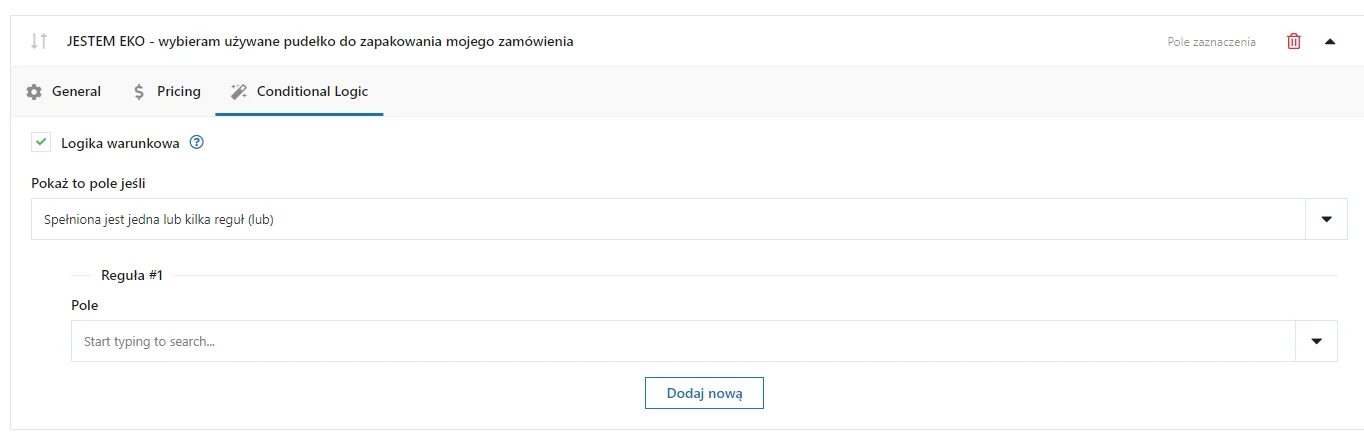Image resolution: width=1364 pixels, height=436 pixels.
Task: Switch to the Pricing tab
Action: [x=167, y=92]
